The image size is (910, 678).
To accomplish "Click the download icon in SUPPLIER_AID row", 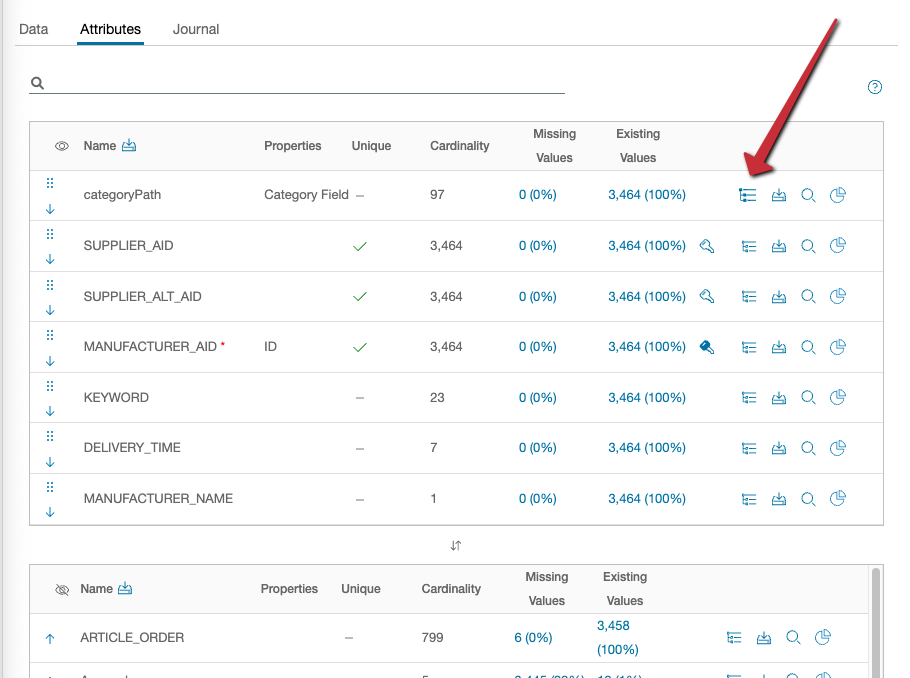I will click(x=779, y=246).
